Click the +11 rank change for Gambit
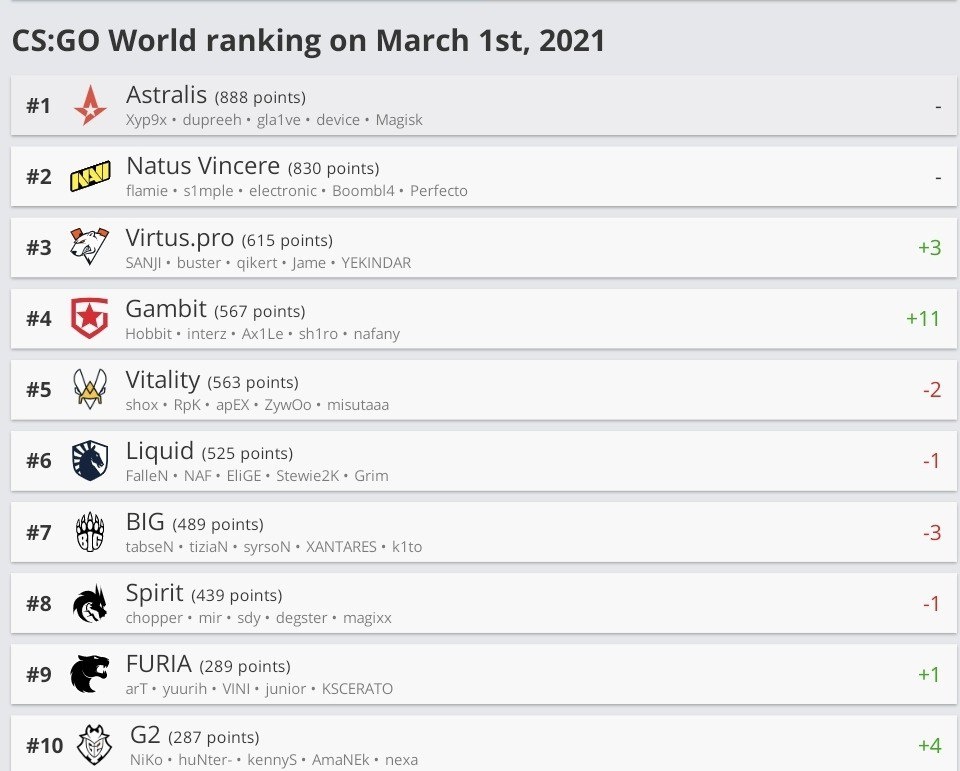The width and height of the screenshot is (960, 771). [x=925, y=317]
